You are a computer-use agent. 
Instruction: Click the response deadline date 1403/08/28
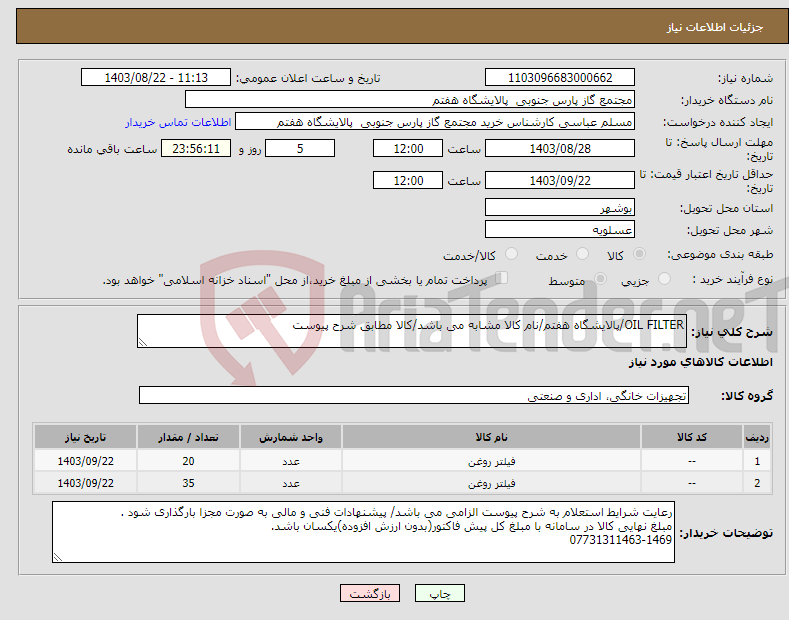(560, 148)
